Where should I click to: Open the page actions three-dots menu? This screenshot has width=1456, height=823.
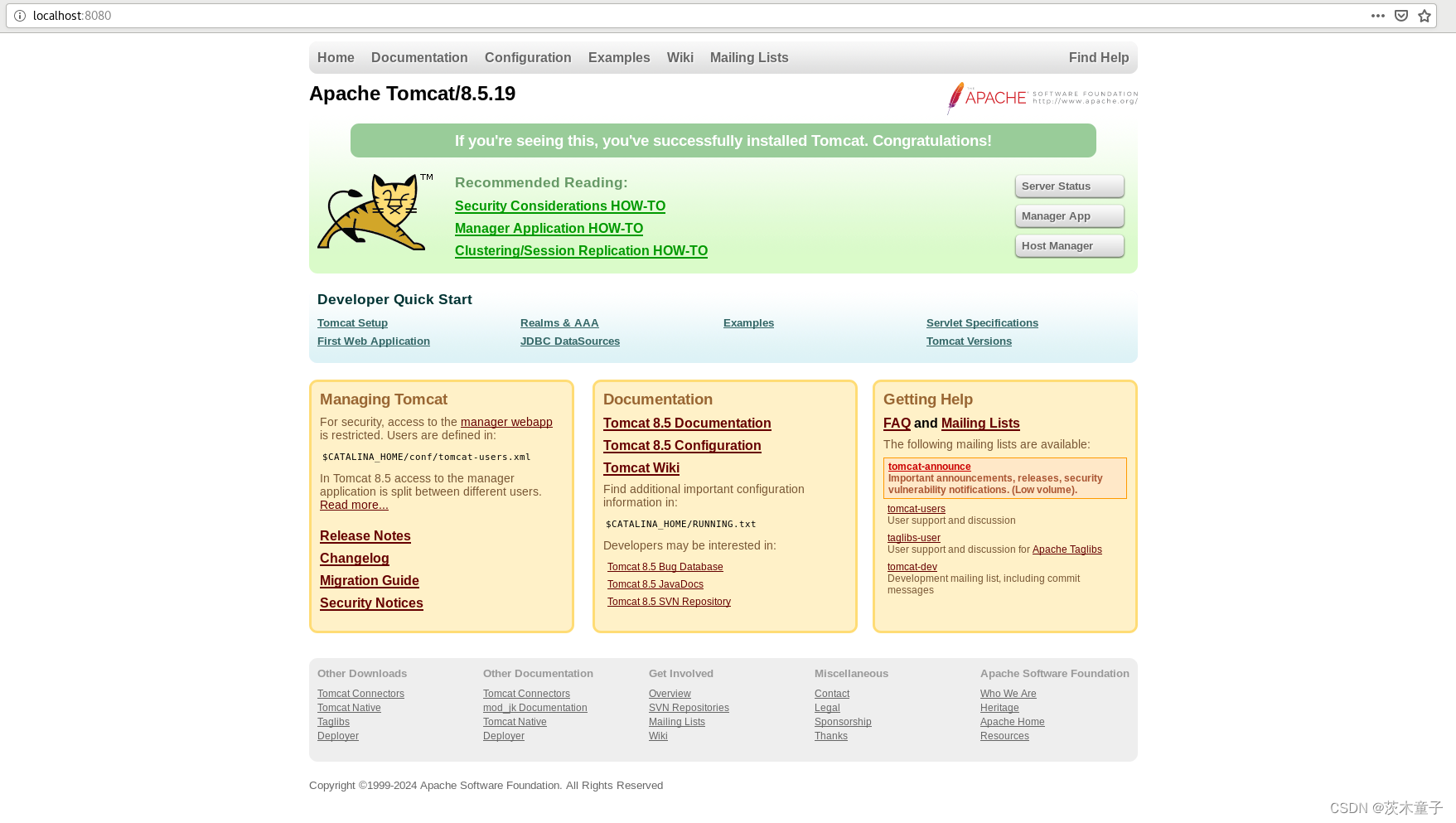click(1378, 16)
